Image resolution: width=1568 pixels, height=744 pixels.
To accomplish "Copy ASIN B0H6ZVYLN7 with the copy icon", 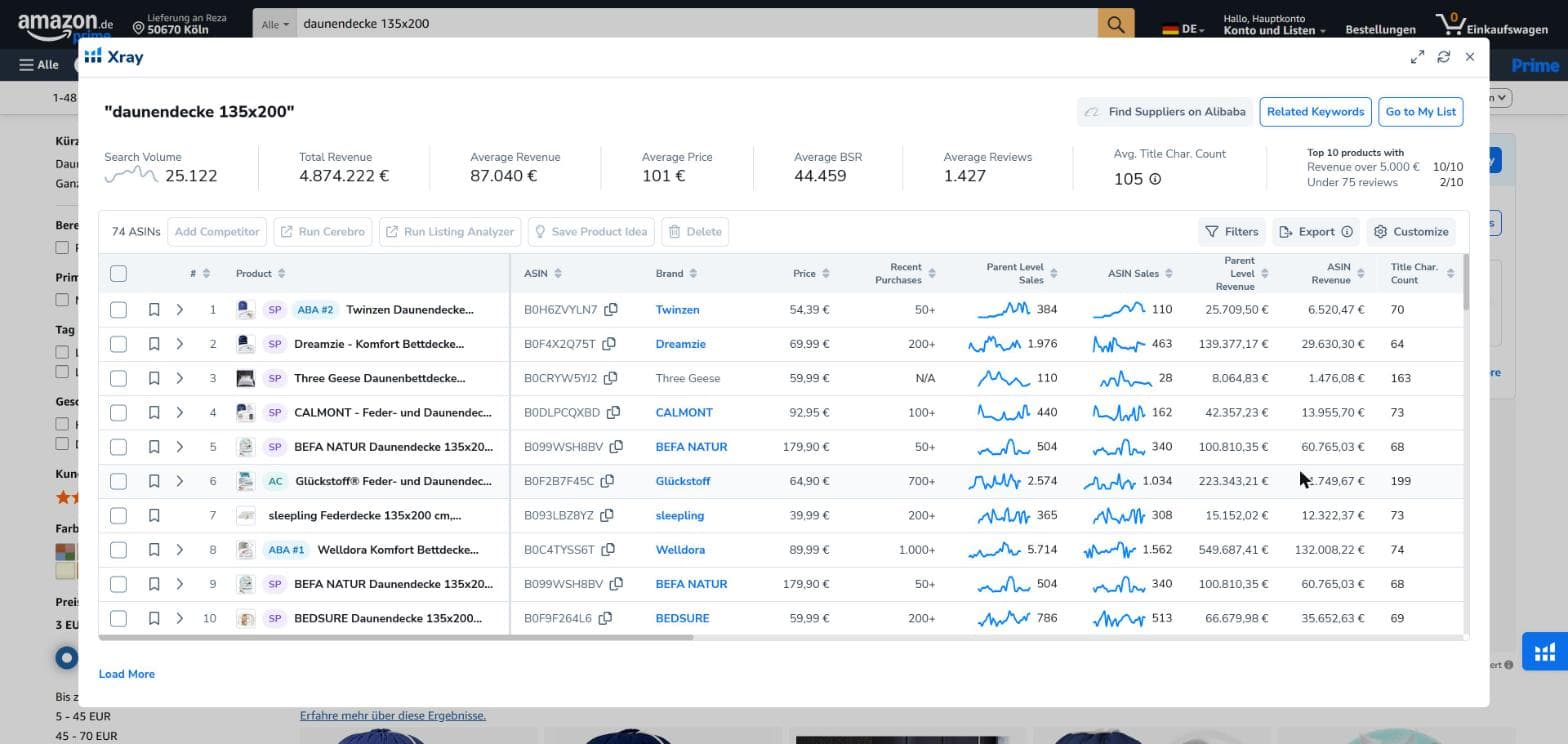I will (610, 310).
